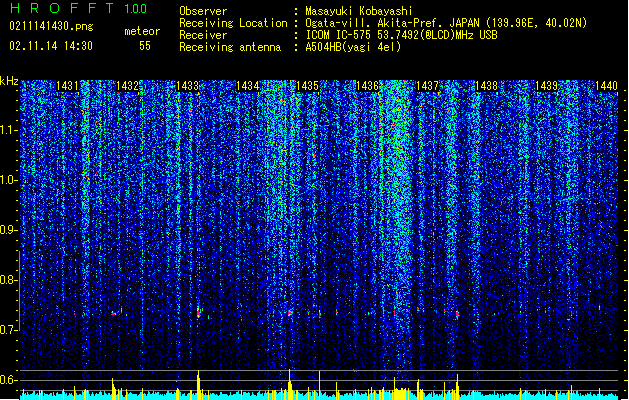Click the 1434 time marker
Image resolution: width=629 pixels, height=400 pixels.
[x=248, y=86]
